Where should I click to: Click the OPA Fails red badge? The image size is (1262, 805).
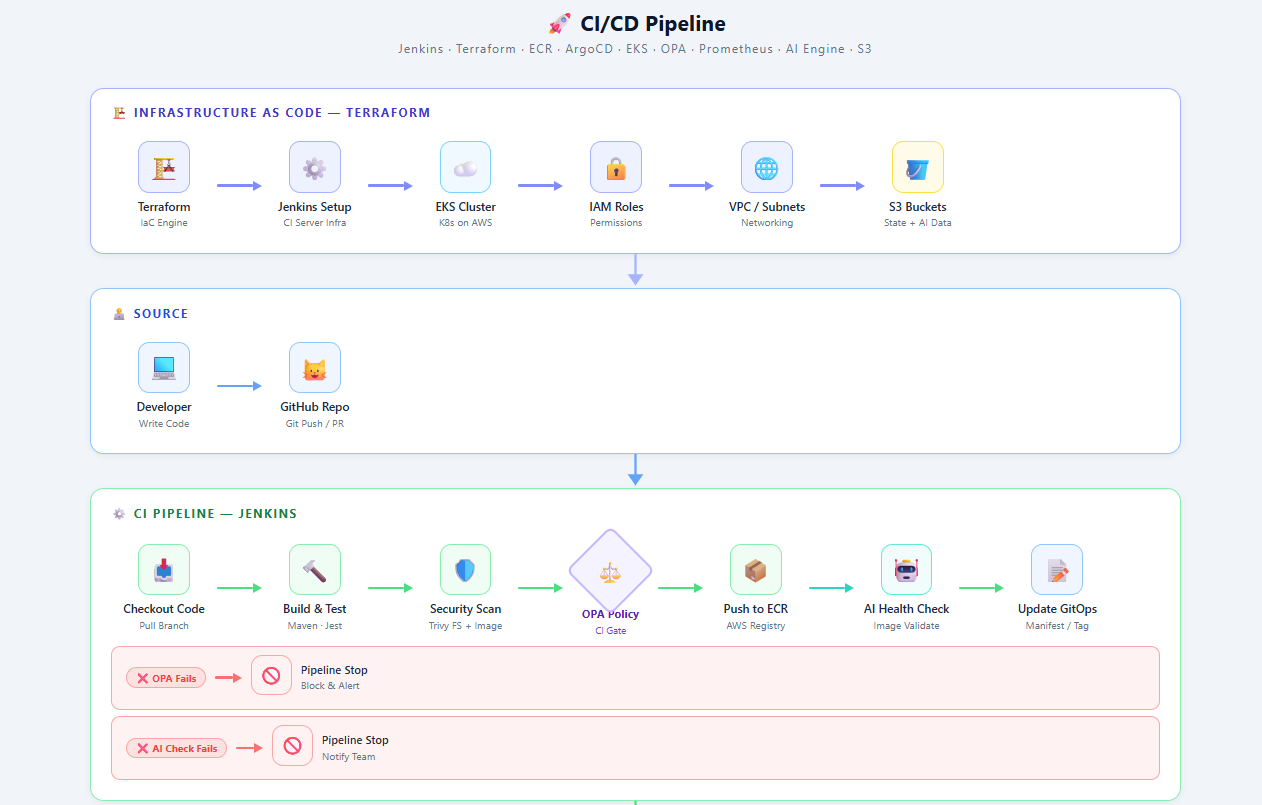166,678
